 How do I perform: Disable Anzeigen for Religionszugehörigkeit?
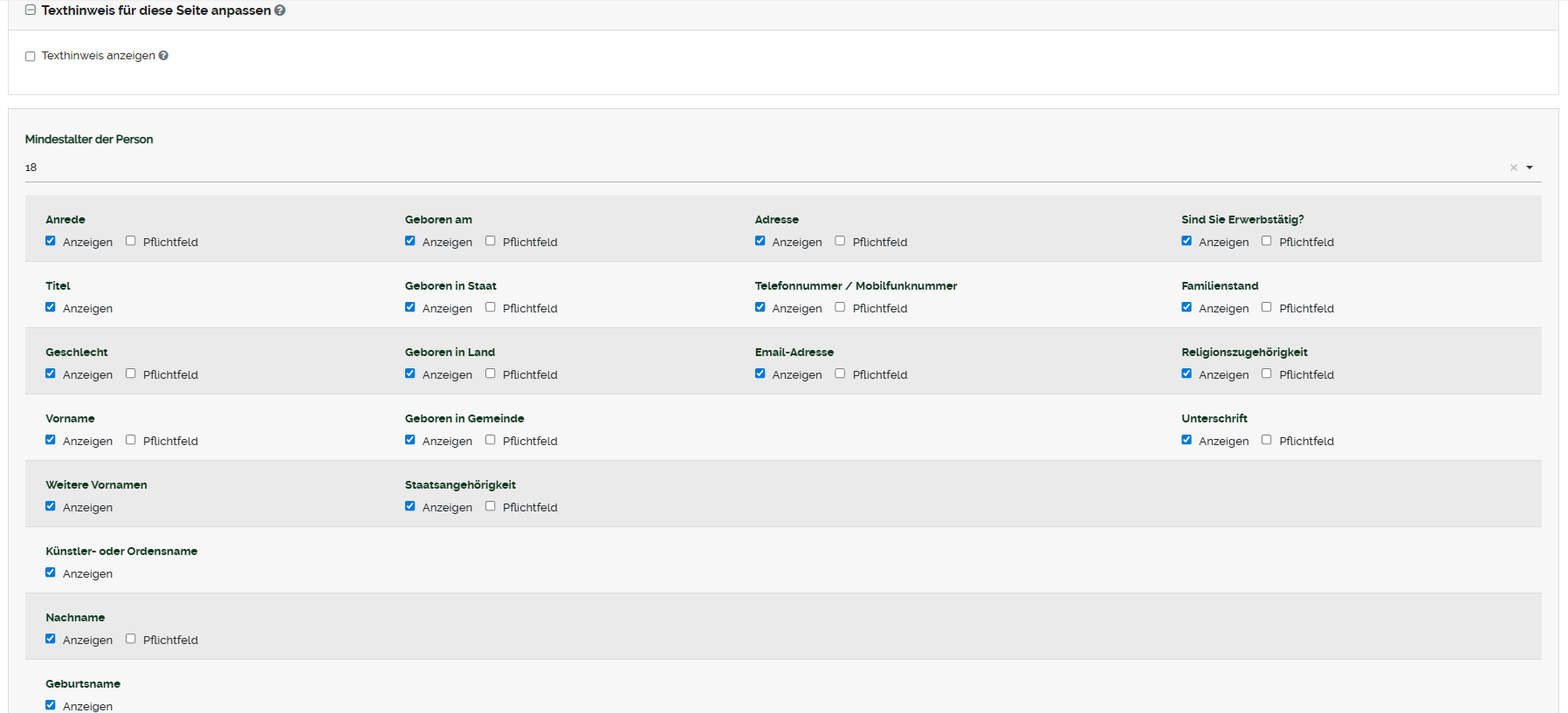tap(1186, 374)
